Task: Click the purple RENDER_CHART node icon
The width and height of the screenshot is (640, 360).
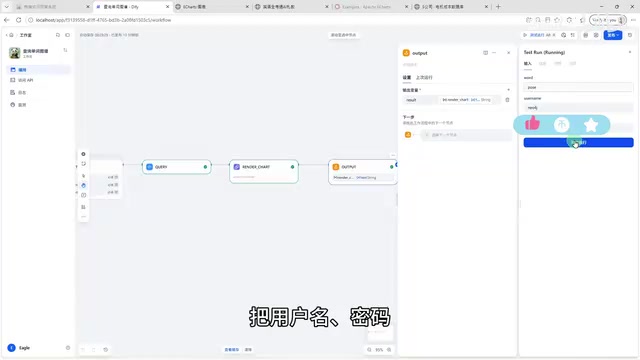Action: [236, 167]
